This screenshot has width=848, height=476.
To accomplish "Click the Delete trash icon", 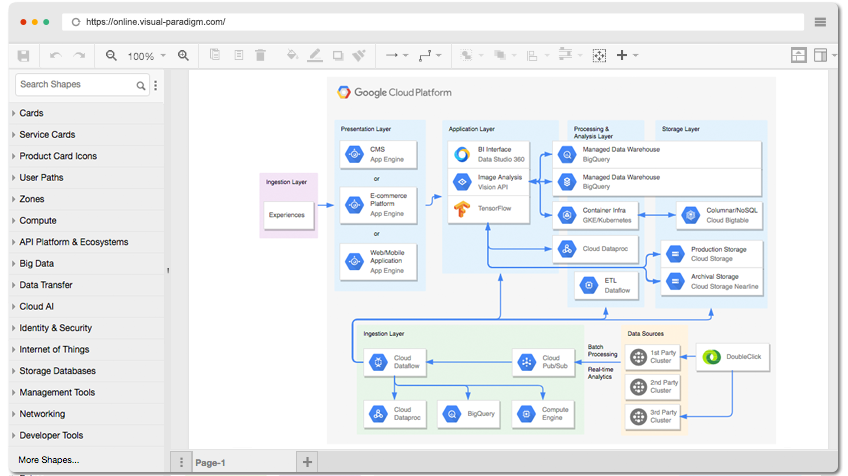I will pyautogui.click(x=260, y=55).
